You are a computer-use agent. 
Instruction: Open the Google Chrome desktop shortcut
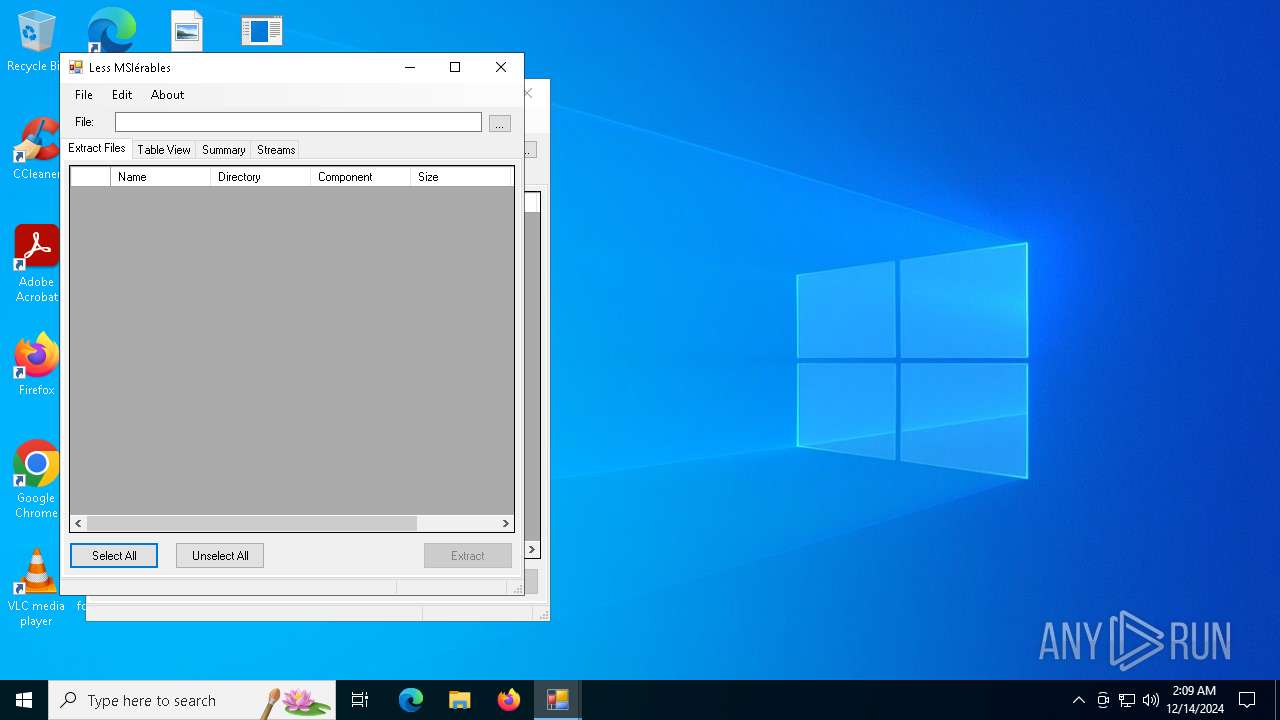pyautogui.click(x=36, y=480)
